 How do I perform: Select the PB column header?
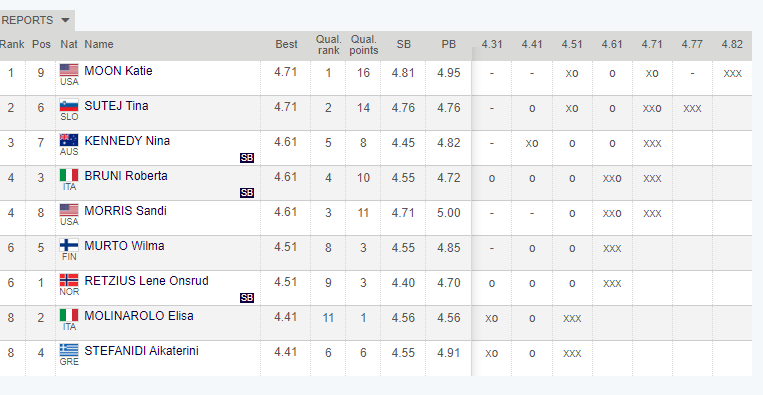449,44
